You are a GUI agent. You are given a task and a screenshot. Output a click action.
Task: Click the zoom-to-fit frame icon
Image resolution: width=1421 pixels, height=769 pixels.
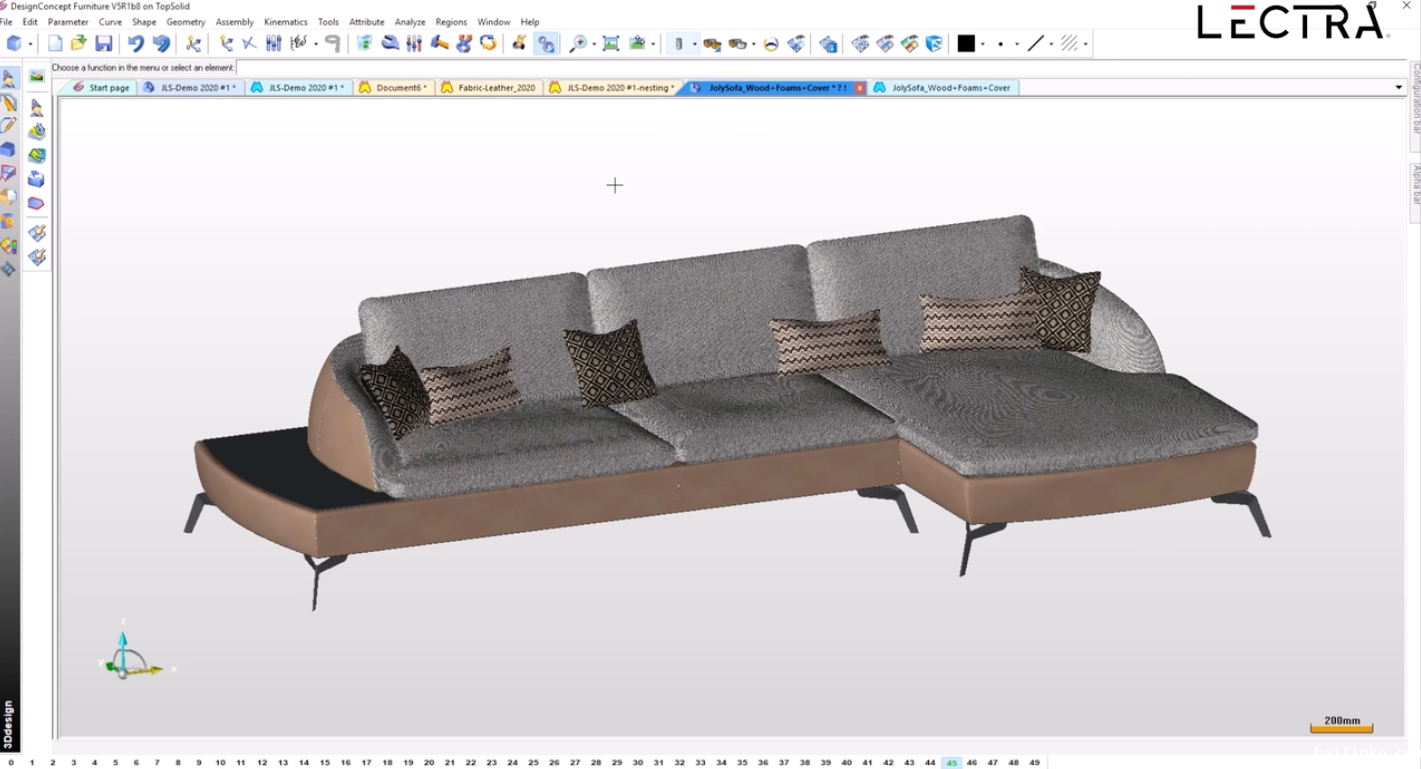611,44
